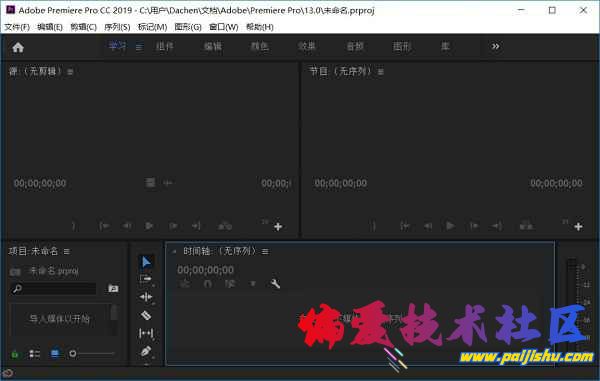This screenshot has width=600, height=381.
Task: Show more workspaces via double-chevron
Action: (x=495, y=46)
